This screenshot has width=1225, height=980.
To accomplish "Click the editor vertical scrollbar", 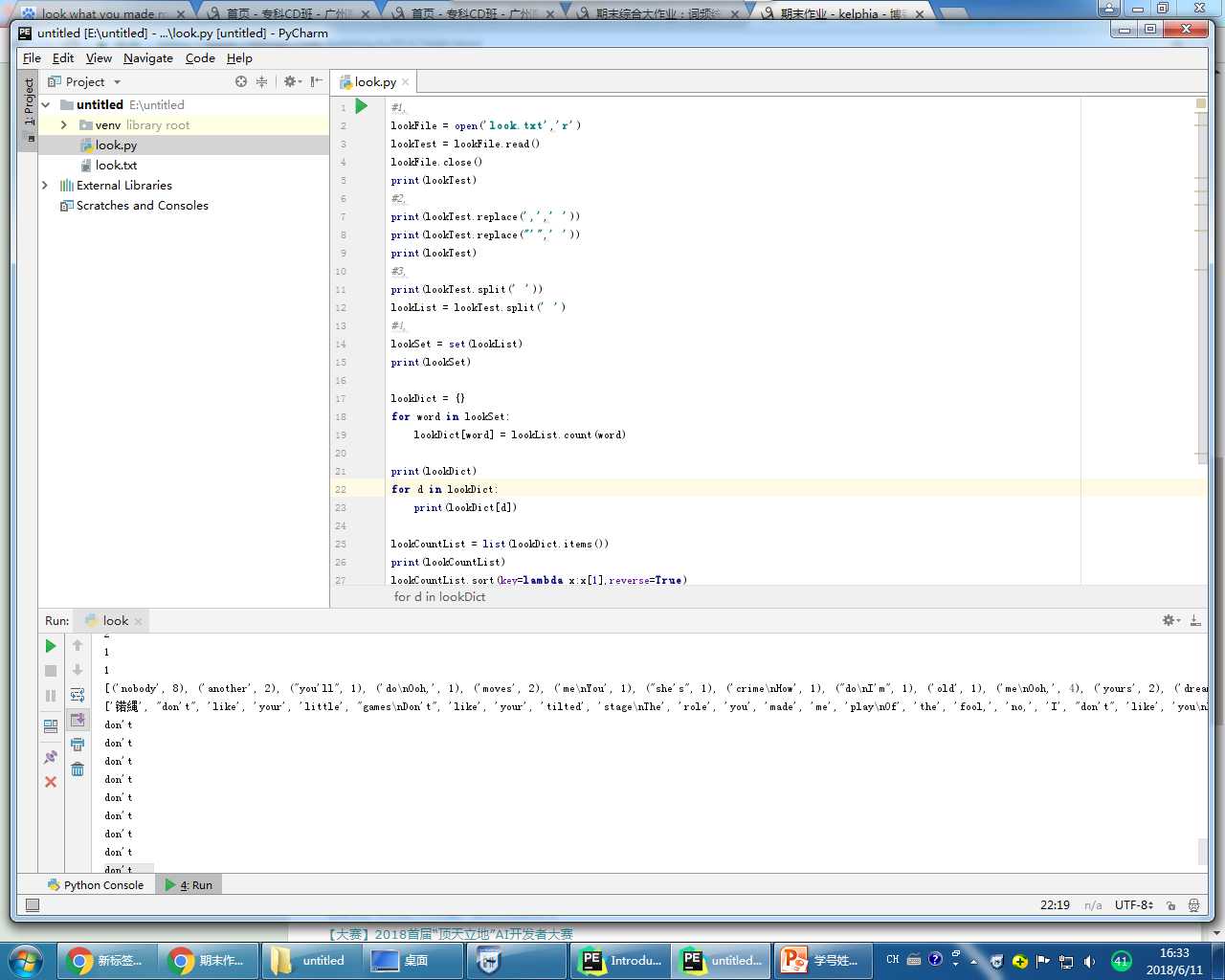I will 1201,287.
